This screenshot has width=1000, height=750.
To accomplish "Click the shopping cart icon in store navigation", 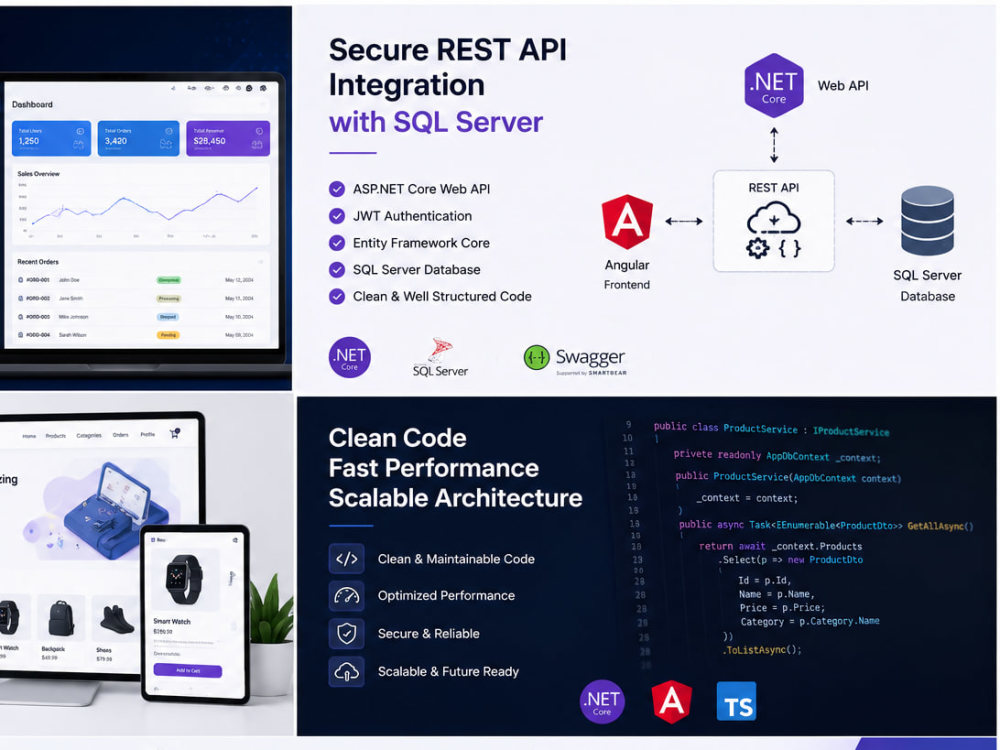I will tap(174, 434).
